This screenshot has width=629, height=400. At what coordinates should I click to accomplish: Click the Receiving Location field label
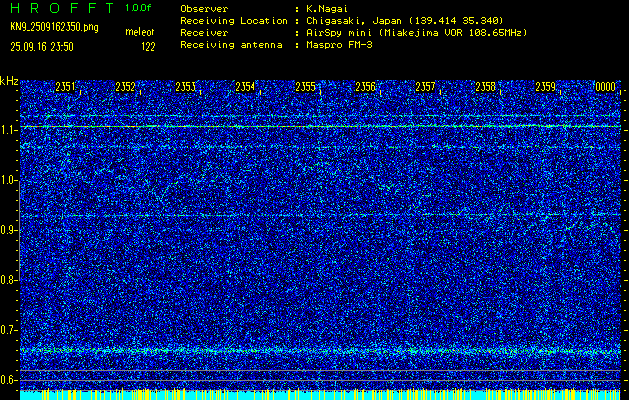click(234, 20)
